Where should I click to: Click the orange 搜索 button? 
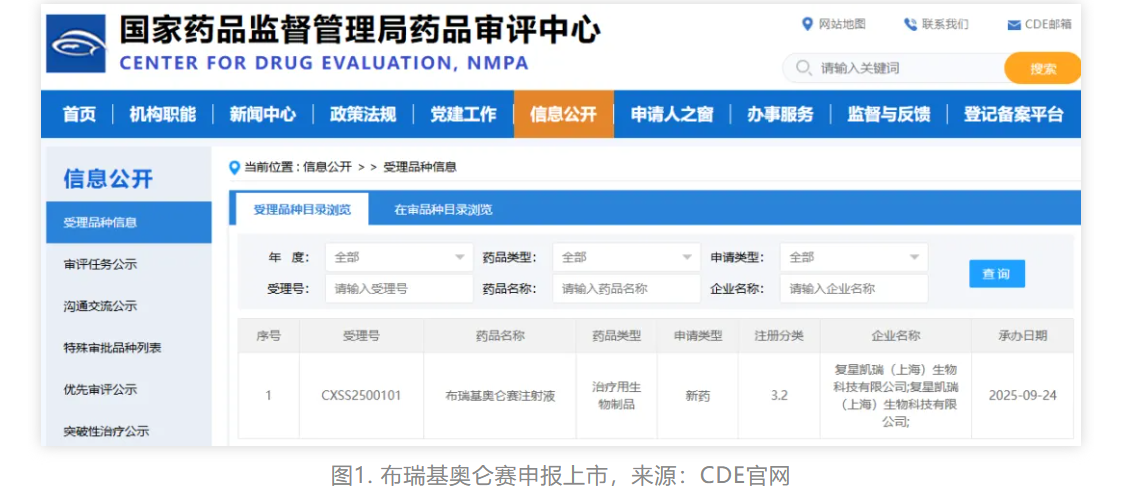pyautogui.click(x=1042, y=68)
